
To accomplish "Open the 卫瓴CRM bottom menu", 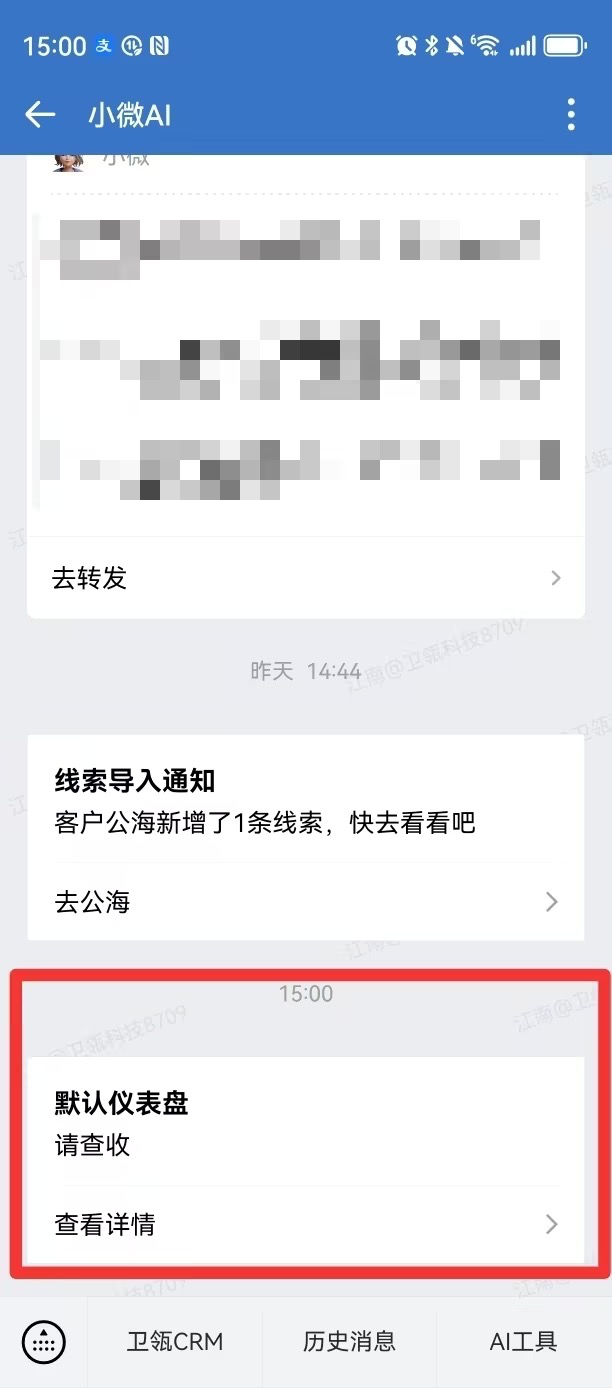I will pyautogui.click(x=174, y=1341).
